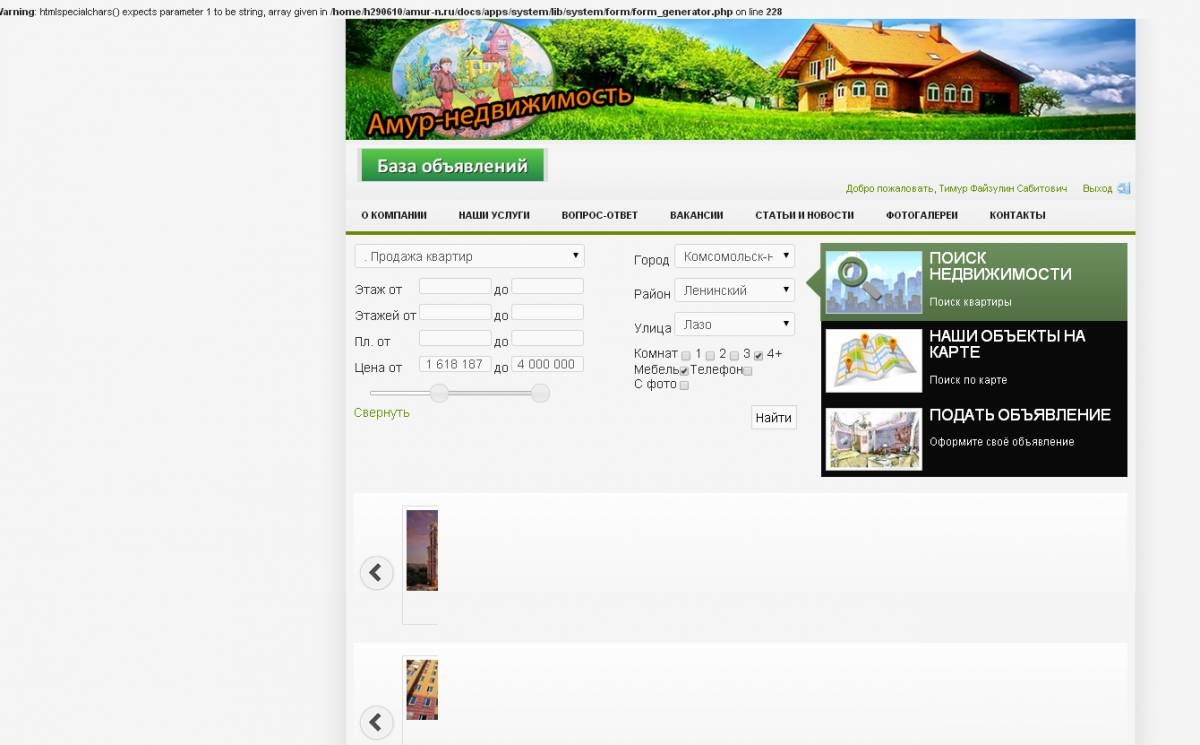Click the Свернуть link to collapse the filters
The width and height of the screenshot is (1200, 745).
point(382,412)
